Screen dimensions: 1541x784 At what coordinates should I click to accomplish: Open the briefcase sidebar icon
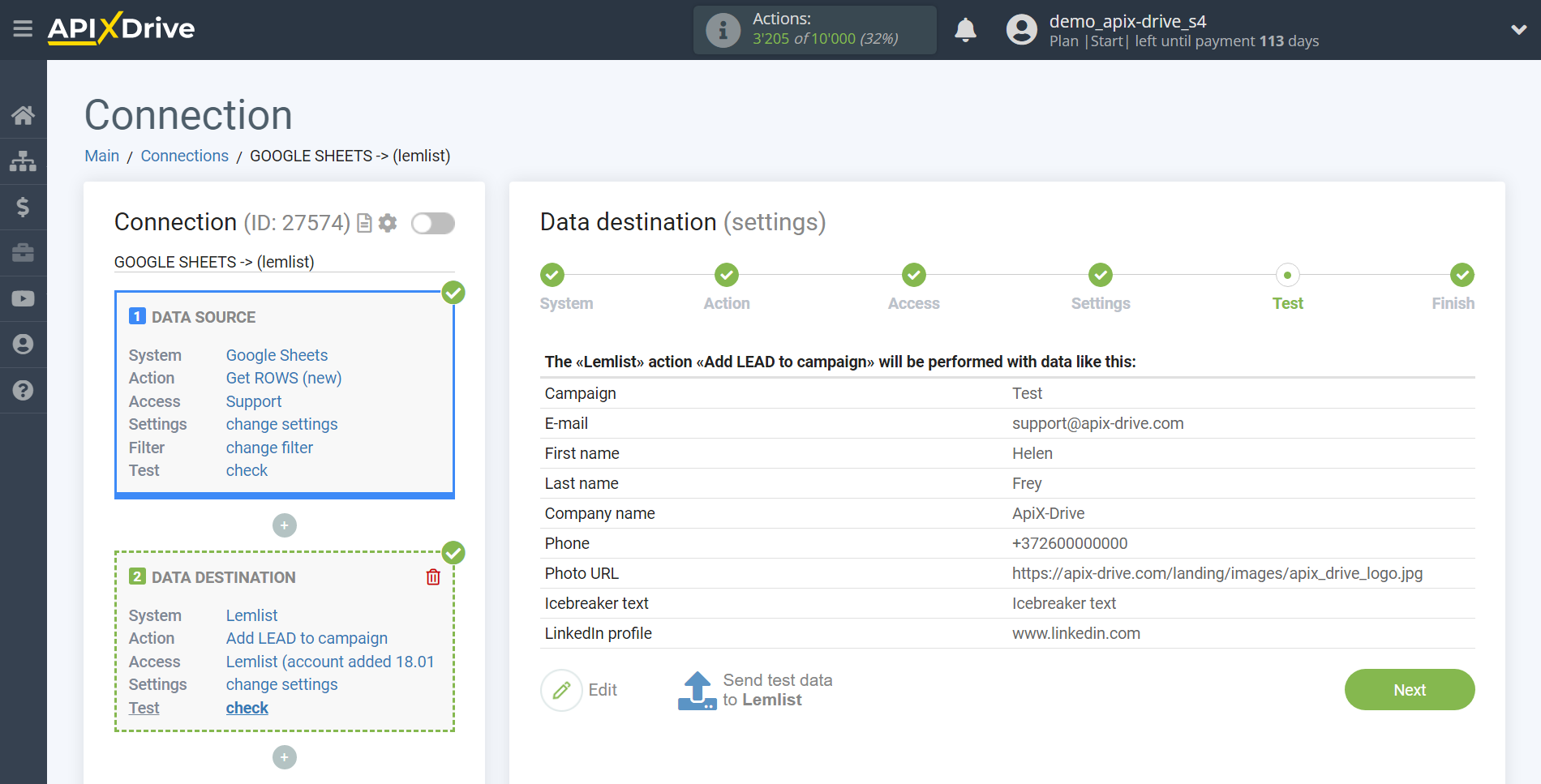click(x=23, y=253)
